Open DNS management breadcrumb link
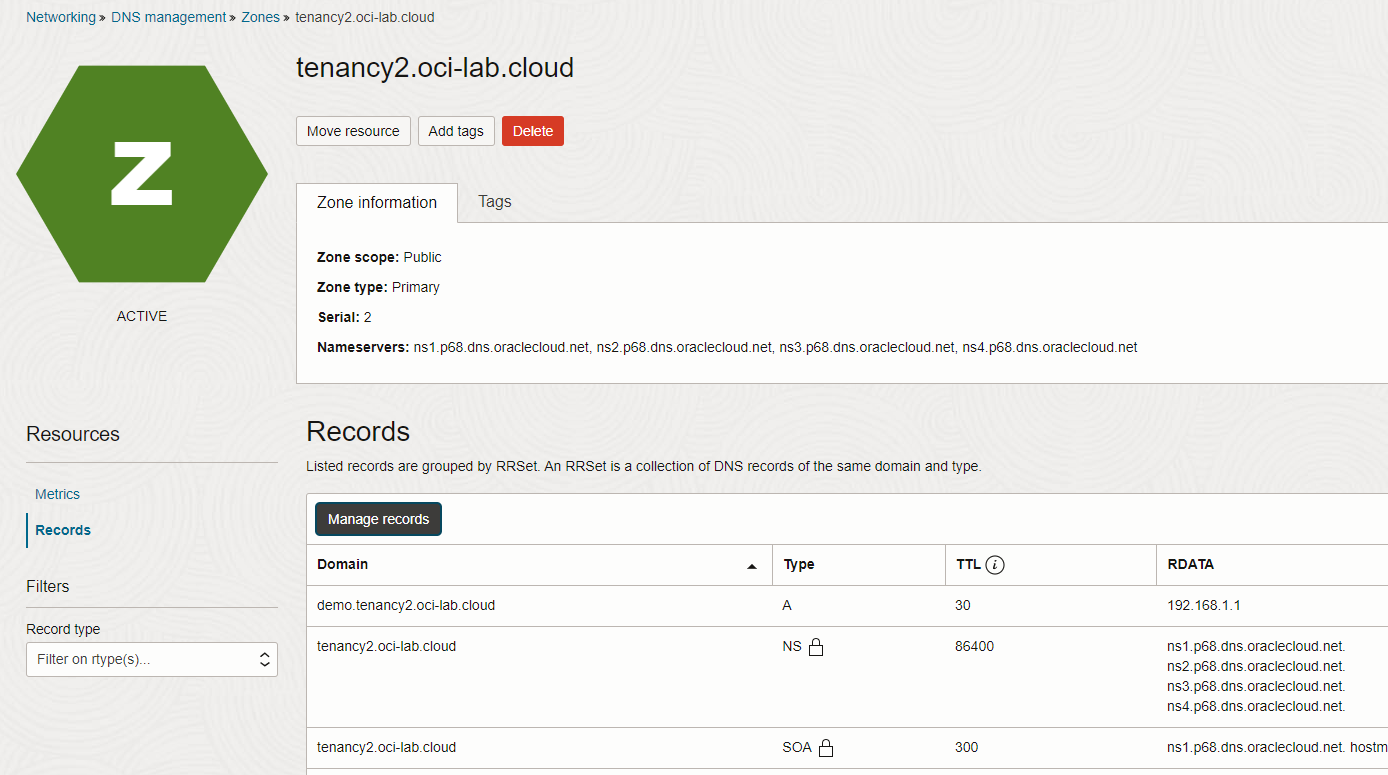 click(x=169, y=17)
